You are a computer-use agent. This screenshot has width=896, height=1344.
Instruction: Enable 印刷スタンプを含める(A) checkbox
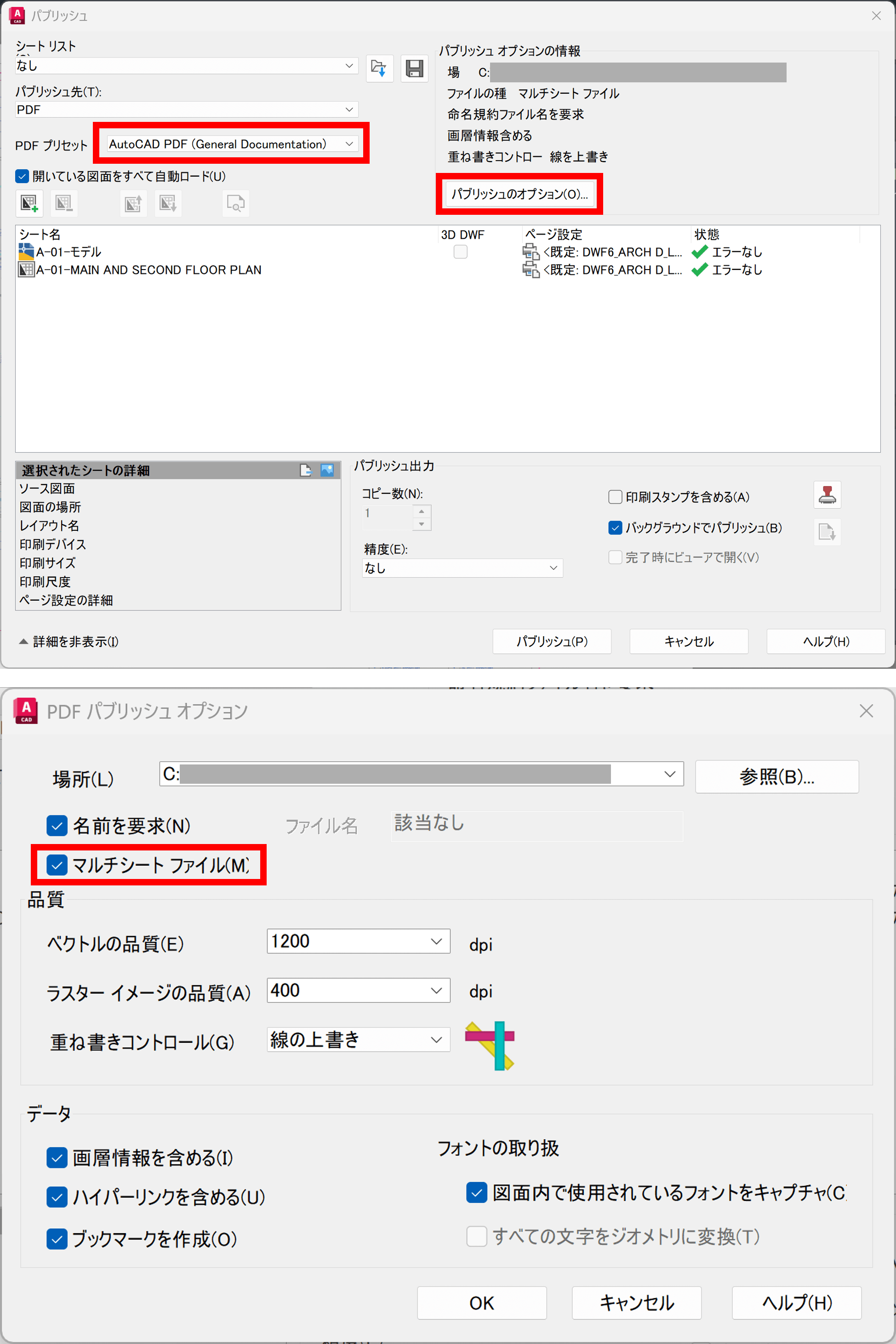pyautogui.click(x=616, y=497)
